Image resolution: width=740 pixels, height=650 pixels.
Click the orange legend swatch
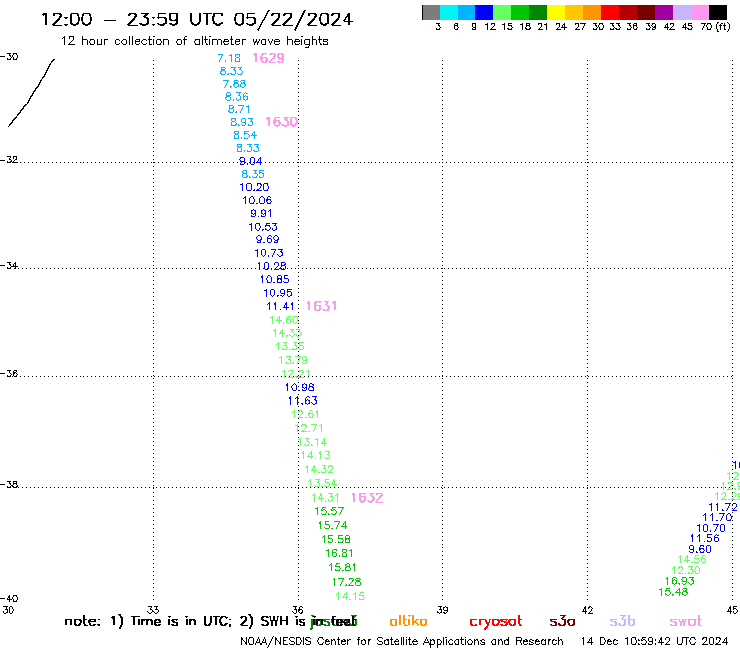592,12
